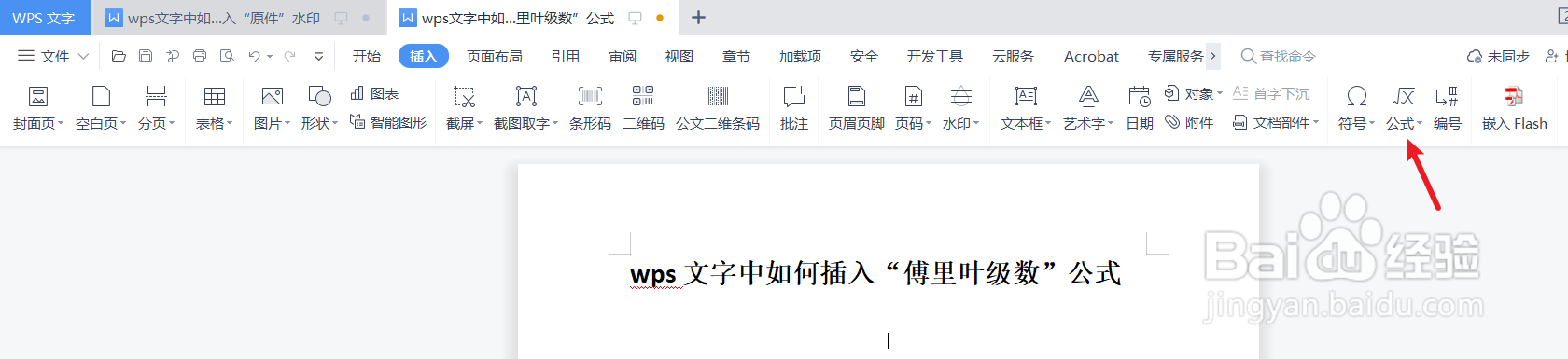Open the 文档部件 document parts dropdown

pos(1276,122)
